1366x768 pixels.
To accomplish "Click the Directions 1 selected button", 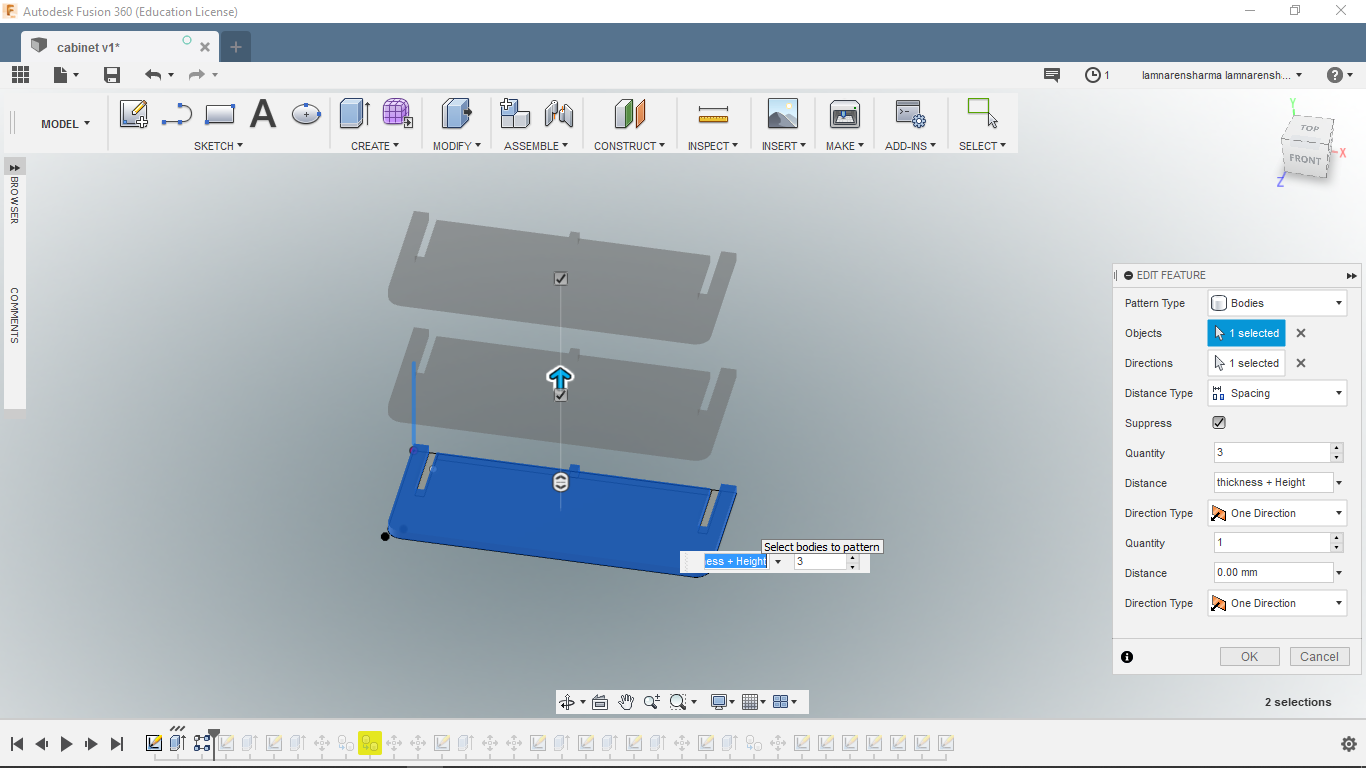I will [x=1247, y=363].
